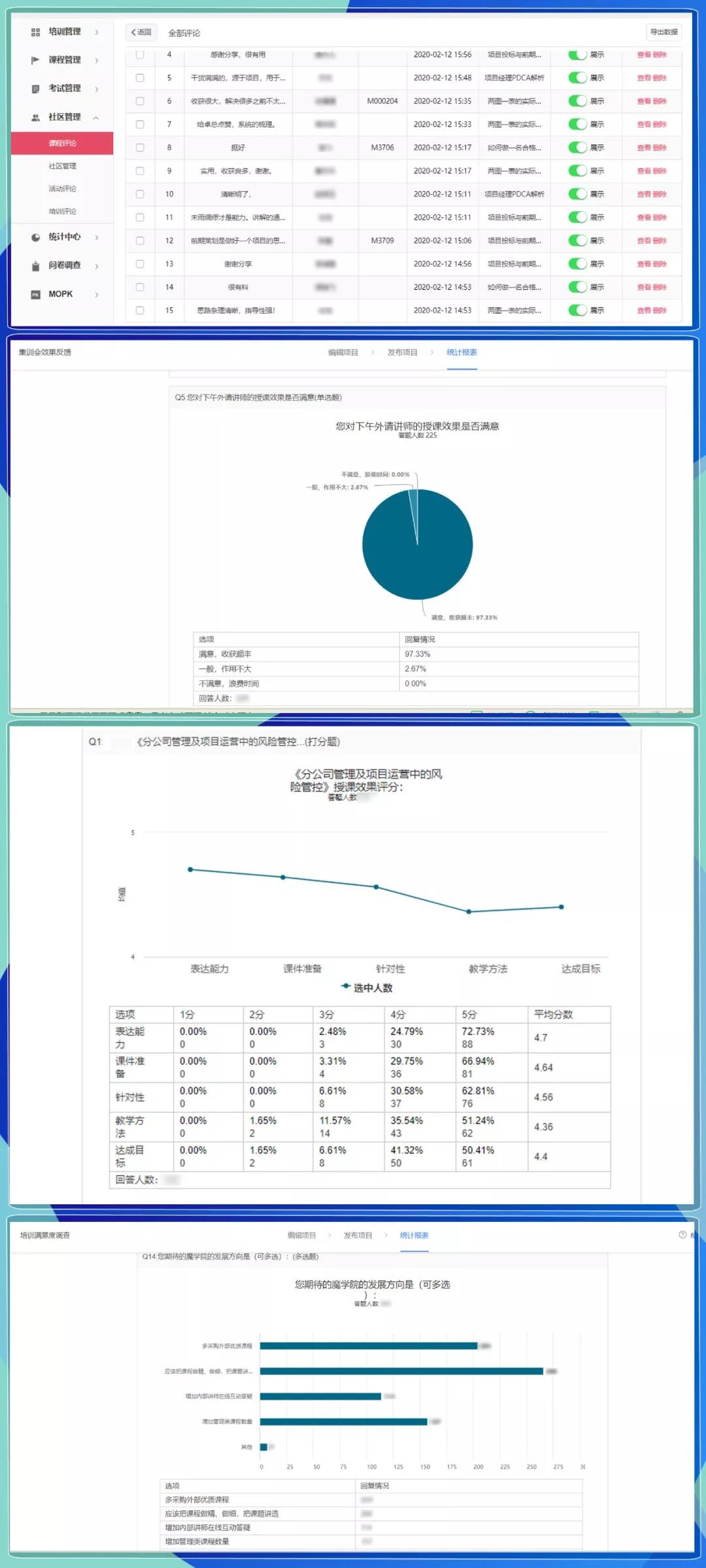Viewport: 706px width, 1568px height.
Task: Click the 选中人数 legend marker in line chart
Action: tap(346, 986)
